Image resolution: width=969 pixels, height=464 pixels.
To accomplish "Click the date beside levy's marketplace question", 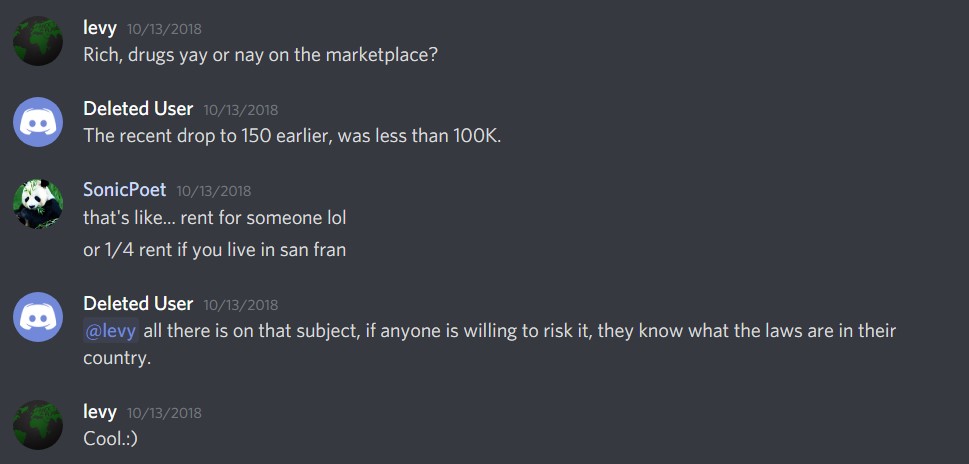I will pyautogui.click(x=164, y=29).
